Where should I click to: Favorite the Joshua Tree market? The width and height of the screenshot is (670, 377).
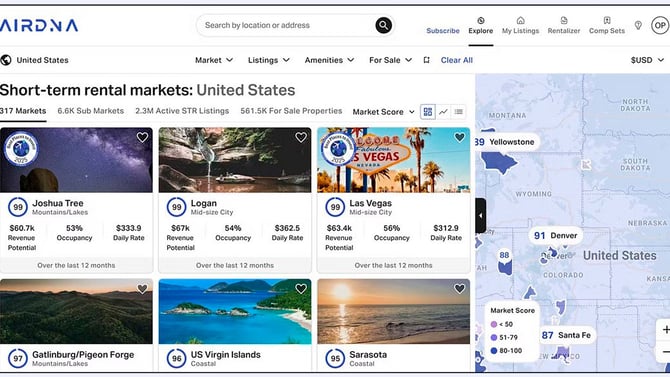[x=142, y=137]
